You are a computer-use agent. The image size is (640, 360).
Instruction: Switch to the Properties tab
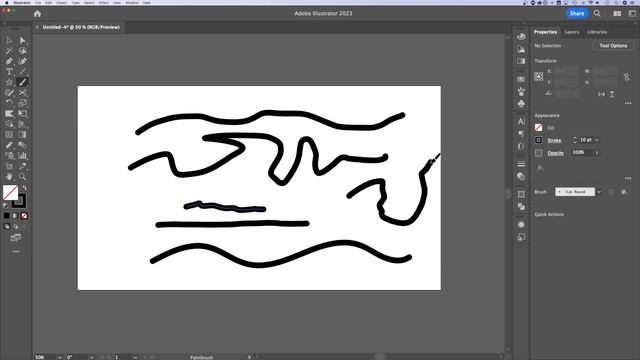point(545,32)
